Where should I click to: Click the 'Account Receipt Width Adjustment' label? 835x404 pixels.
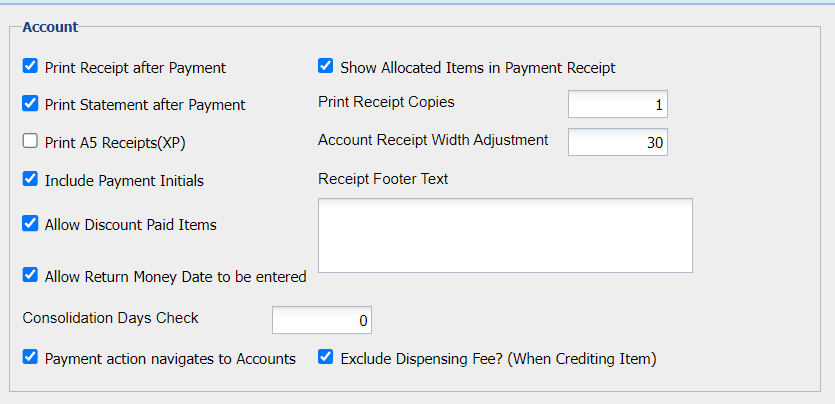tap(433, 140)
